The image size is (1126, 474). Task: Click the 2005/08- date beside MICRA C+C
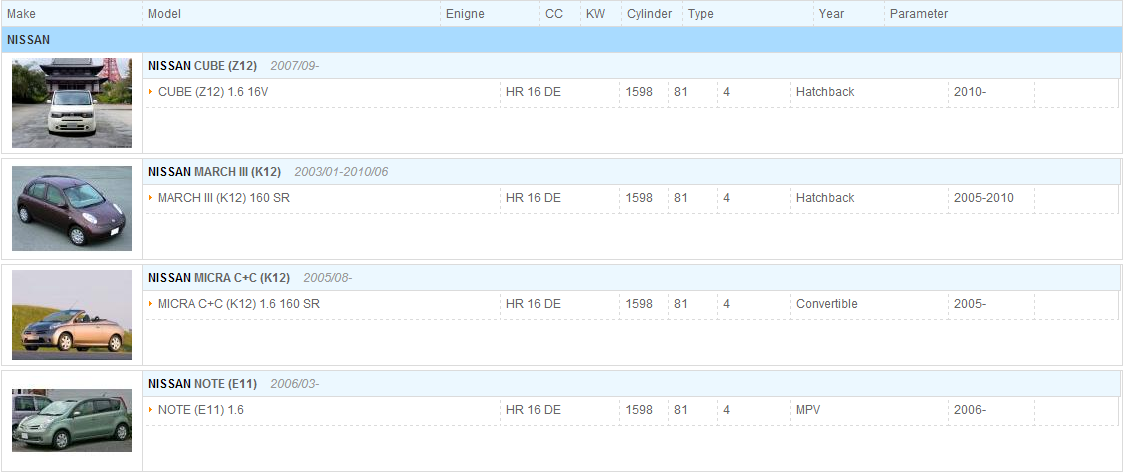[x=327, y=278]
